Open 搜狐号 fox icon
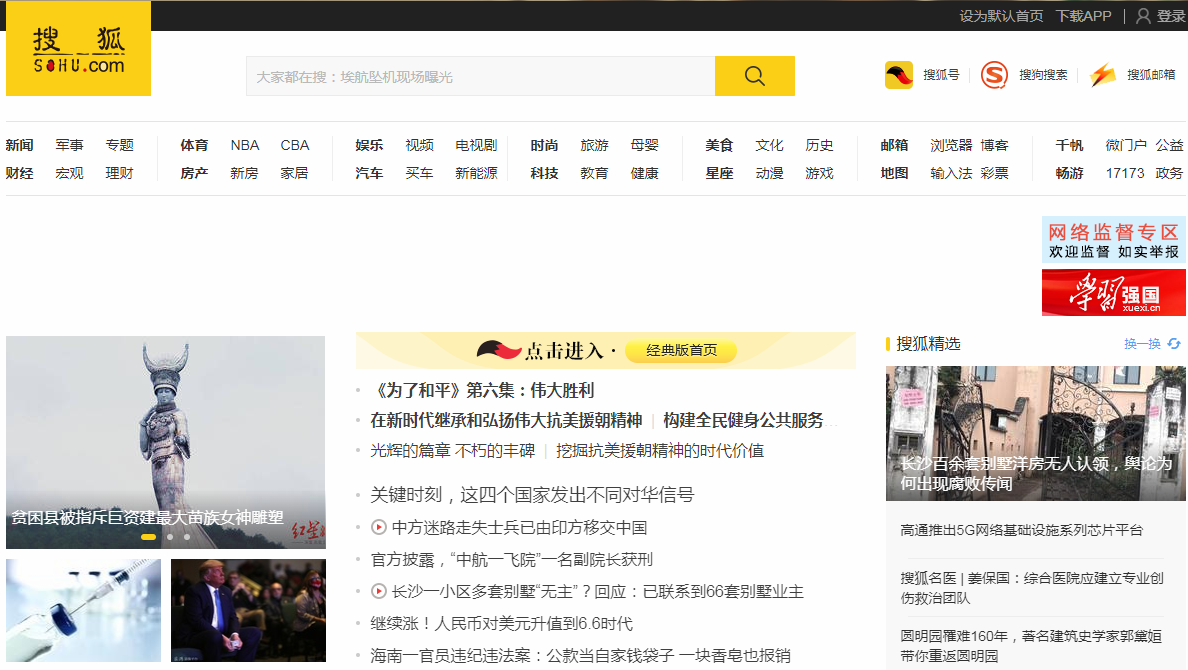 [899, 75]
